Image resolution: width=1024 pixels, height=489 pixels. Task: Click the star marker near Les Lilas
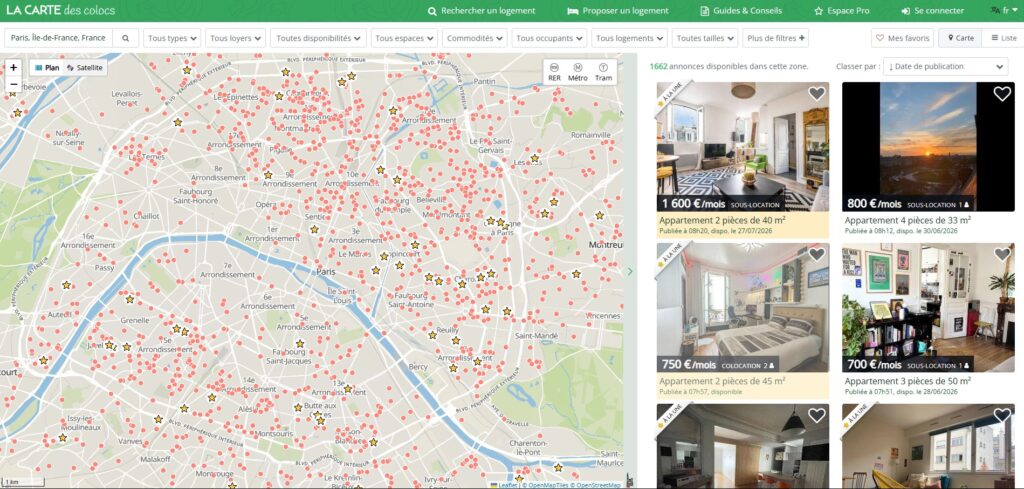535,158
